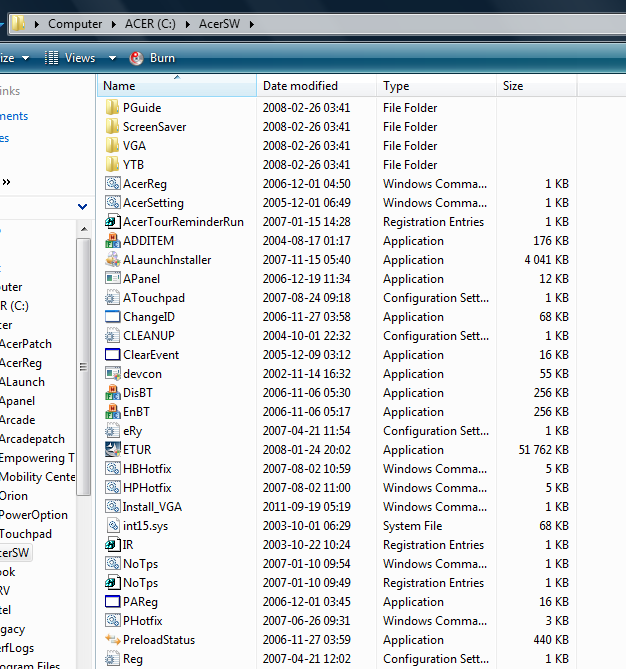This screenshot has width=626, height=669.
Task: Select PowerOption in the folder tree
Action: click(34, 515)
